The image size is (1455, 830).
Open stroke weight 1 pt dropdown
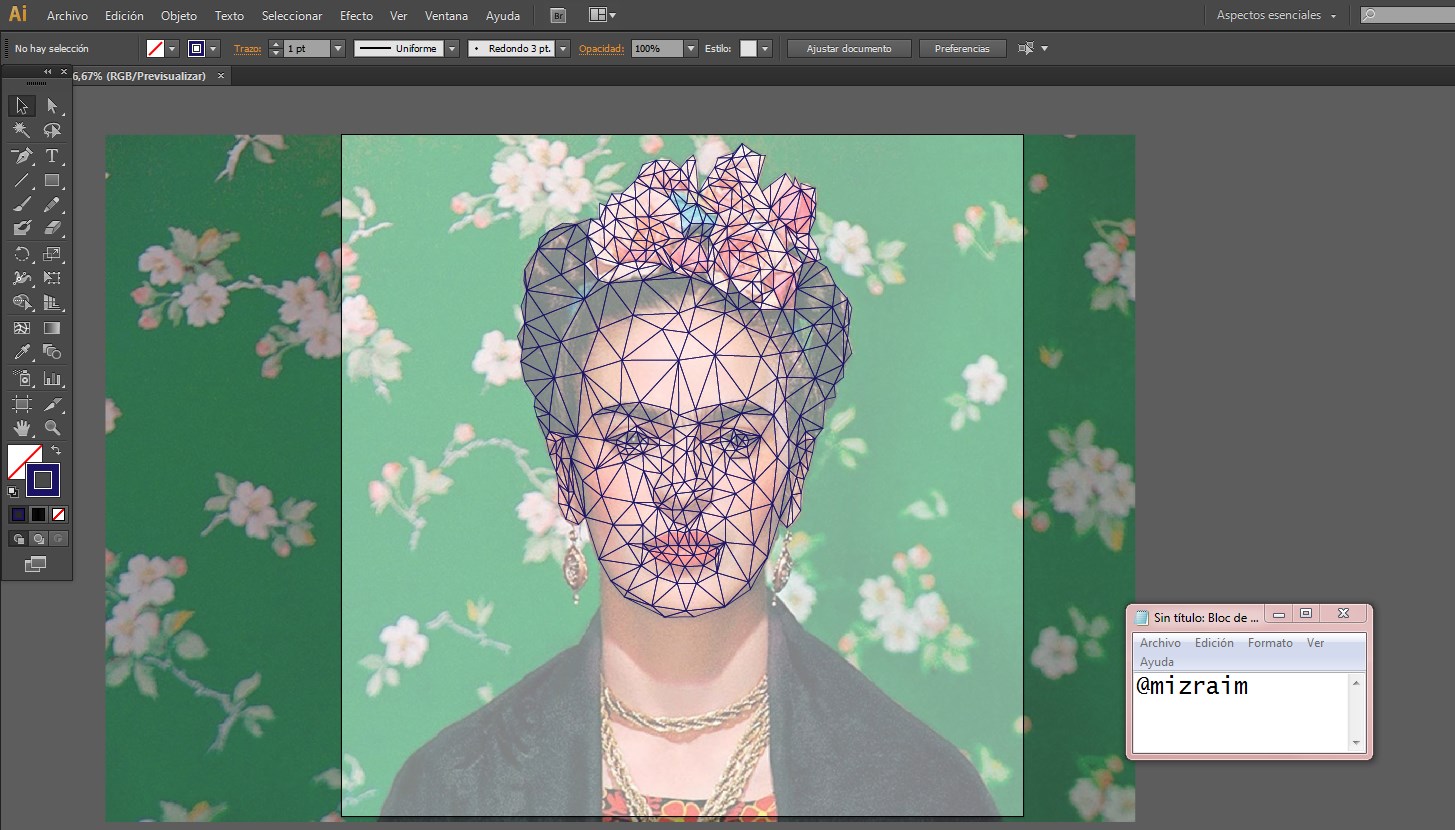point(338,48)
